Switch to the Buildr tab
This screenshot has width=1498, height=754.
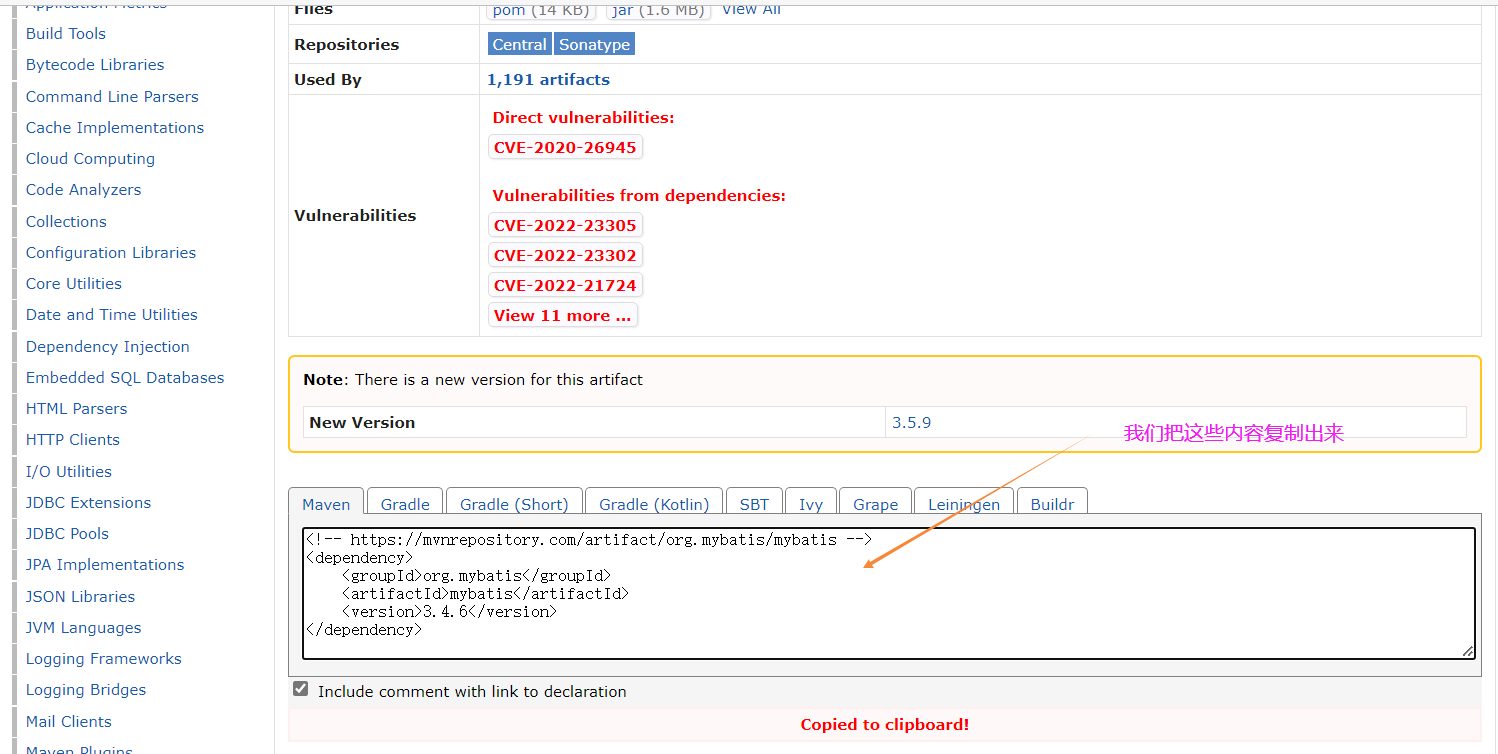coord(1052,503)
